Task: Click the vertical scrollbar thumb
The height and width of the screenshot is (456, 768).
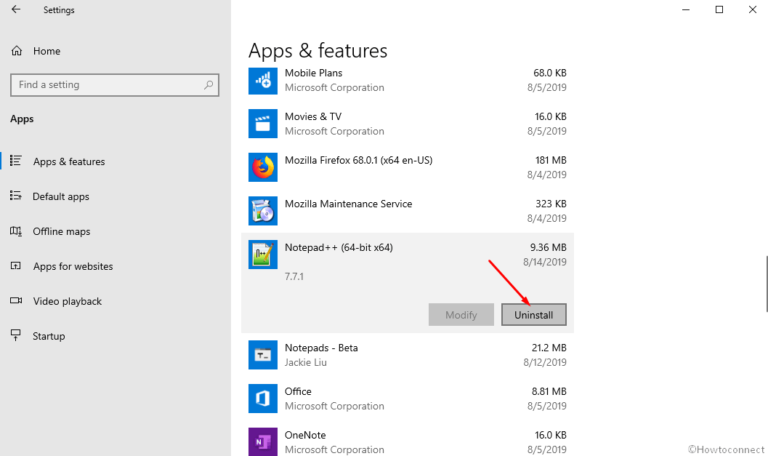Action: tap(767, 283)
